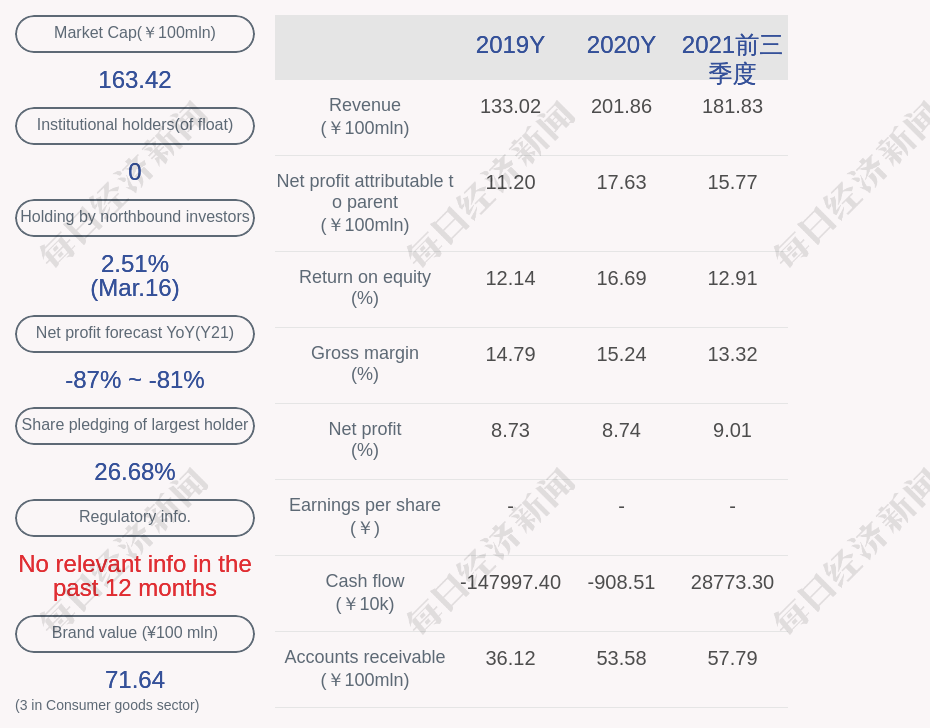Click the Institutional holders(of float) label

point(135,125)
